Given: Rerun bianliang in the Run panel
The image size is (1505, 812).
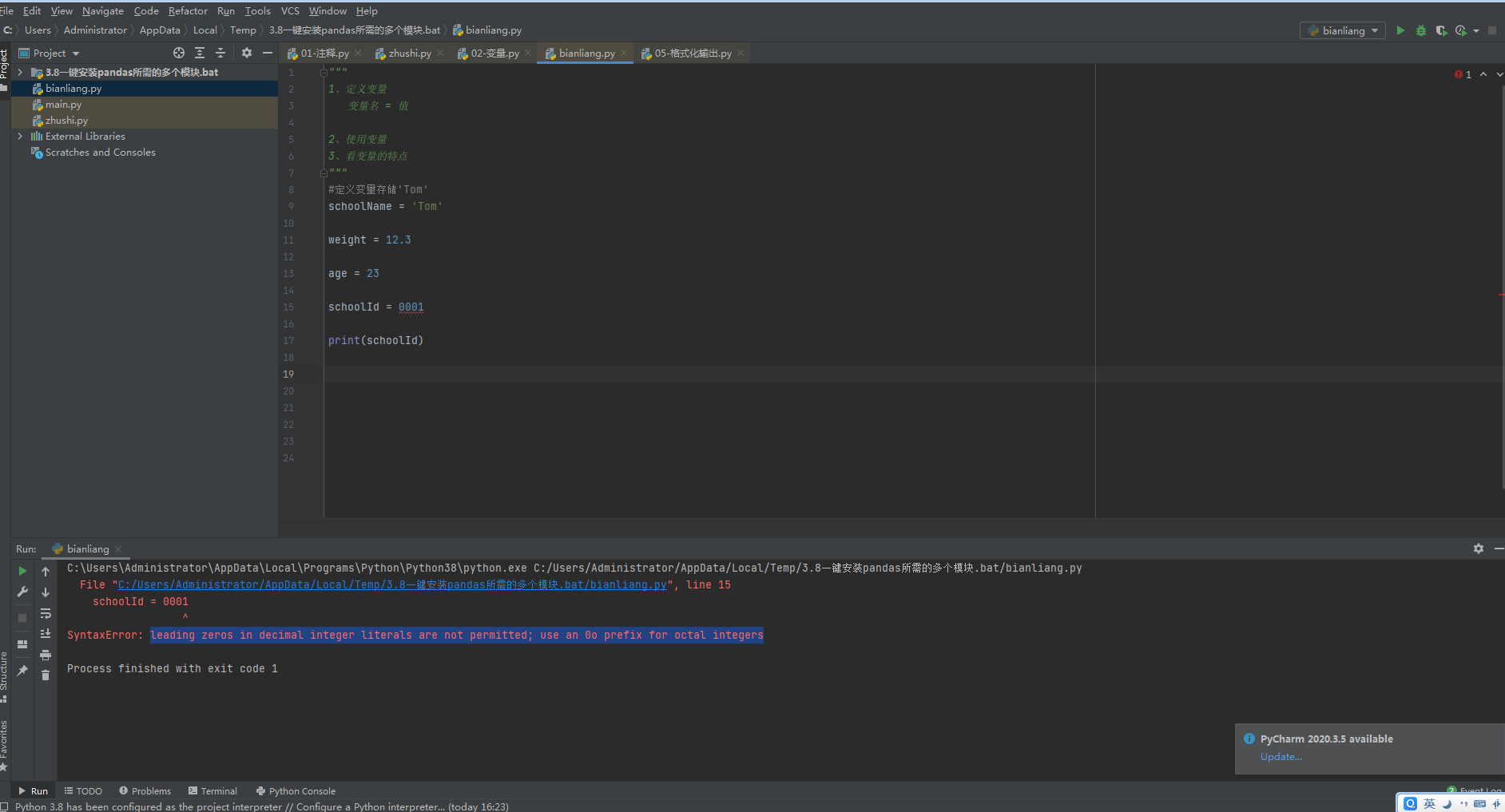Looking at the screenshot, I should pos(22,571).
